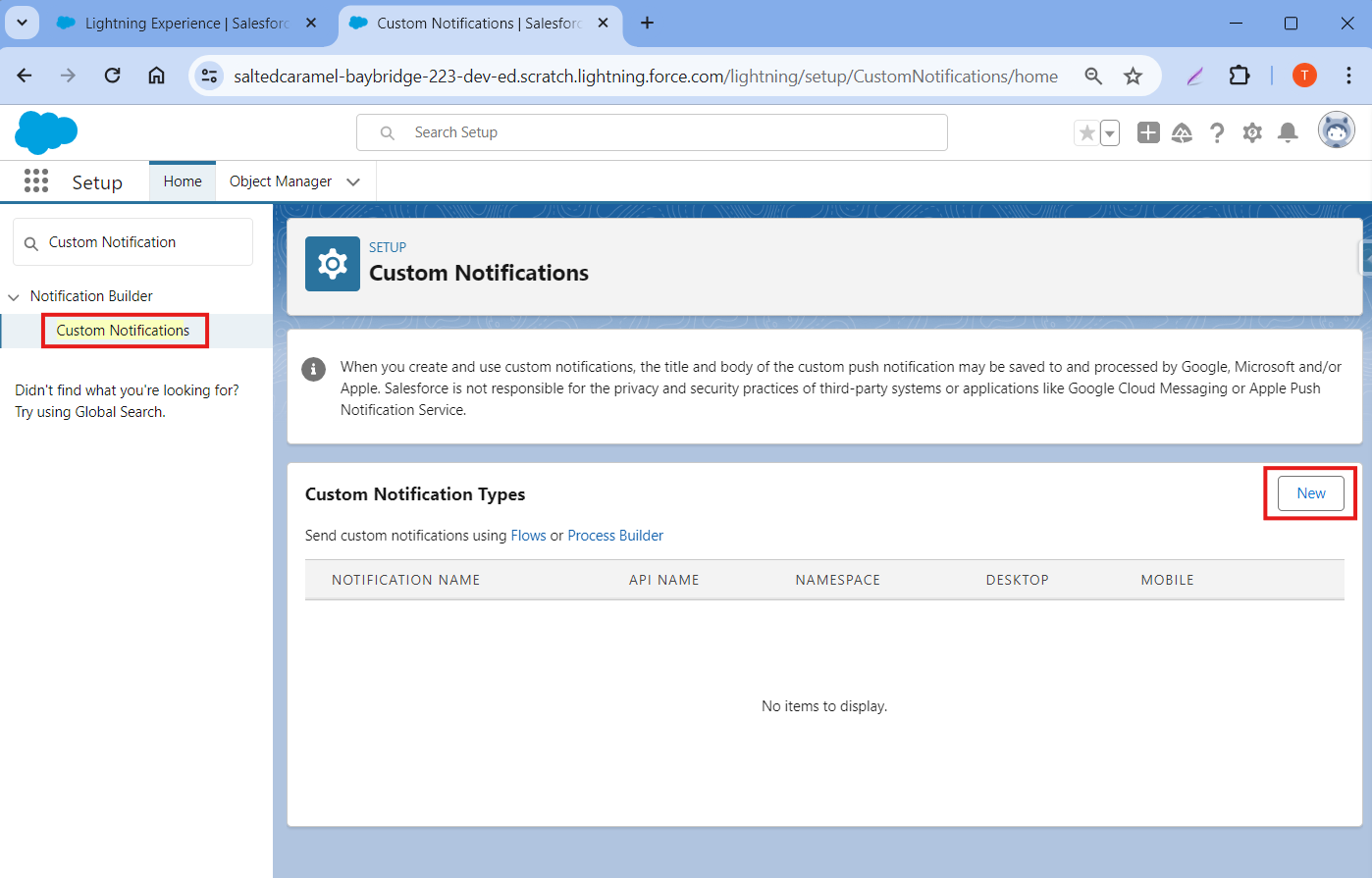
Task: Click the Custom Notifications gear page icon
Action: 333,264
